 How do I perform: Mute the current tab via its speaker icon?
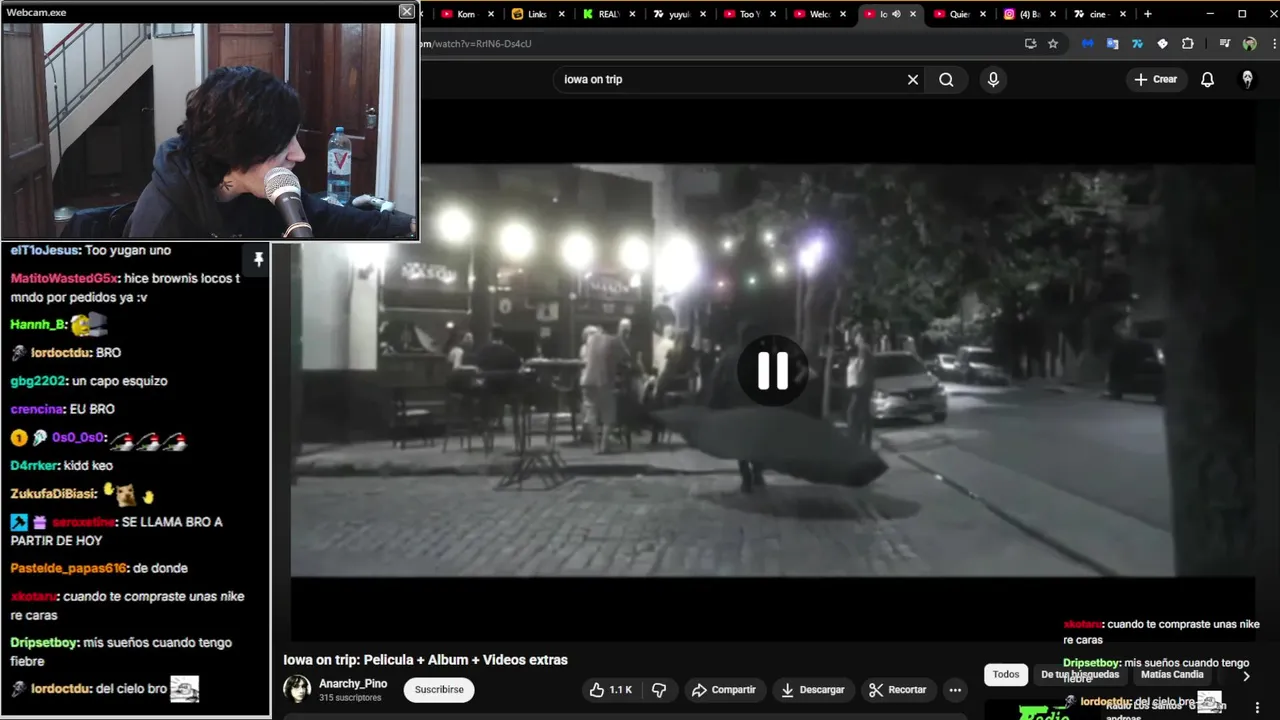[x=896, y=14]
